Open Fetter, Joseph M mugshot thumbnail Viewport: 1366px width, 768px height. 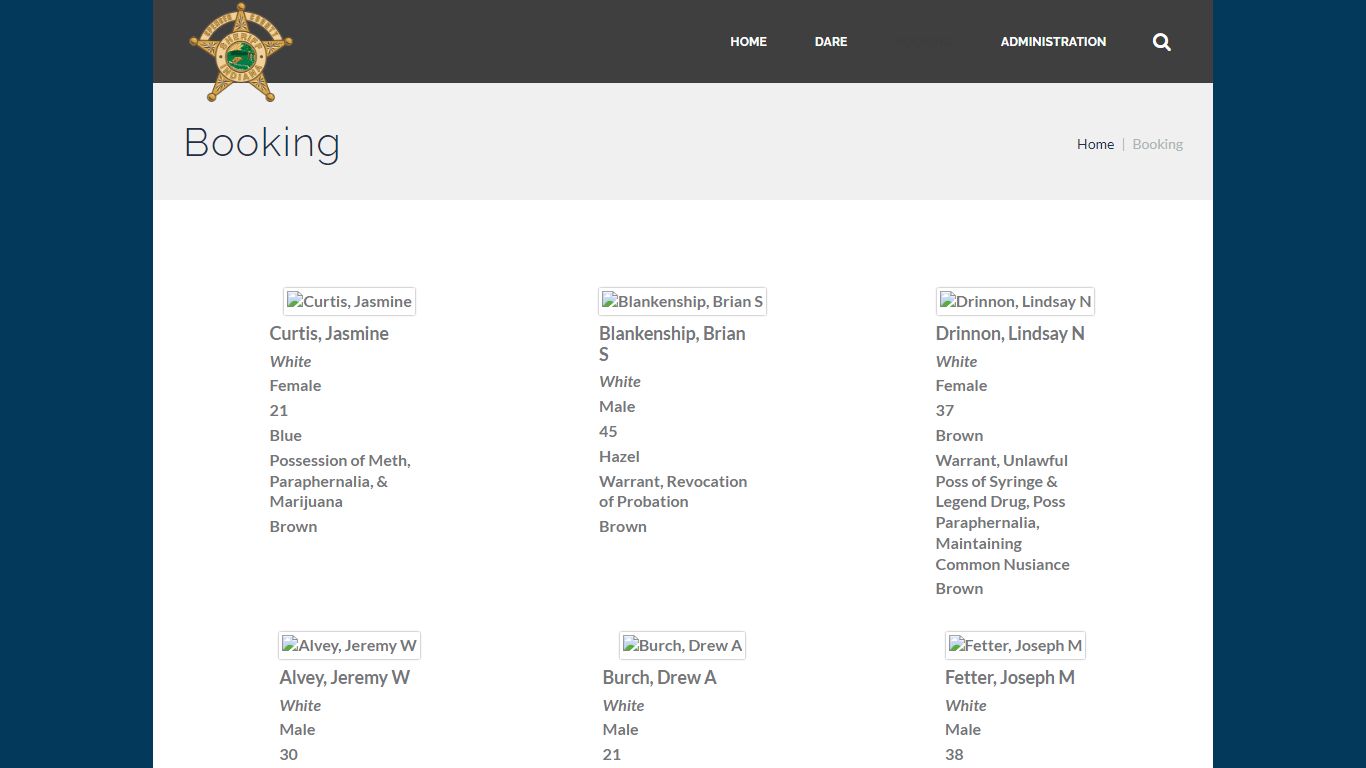pos(1015,645)
